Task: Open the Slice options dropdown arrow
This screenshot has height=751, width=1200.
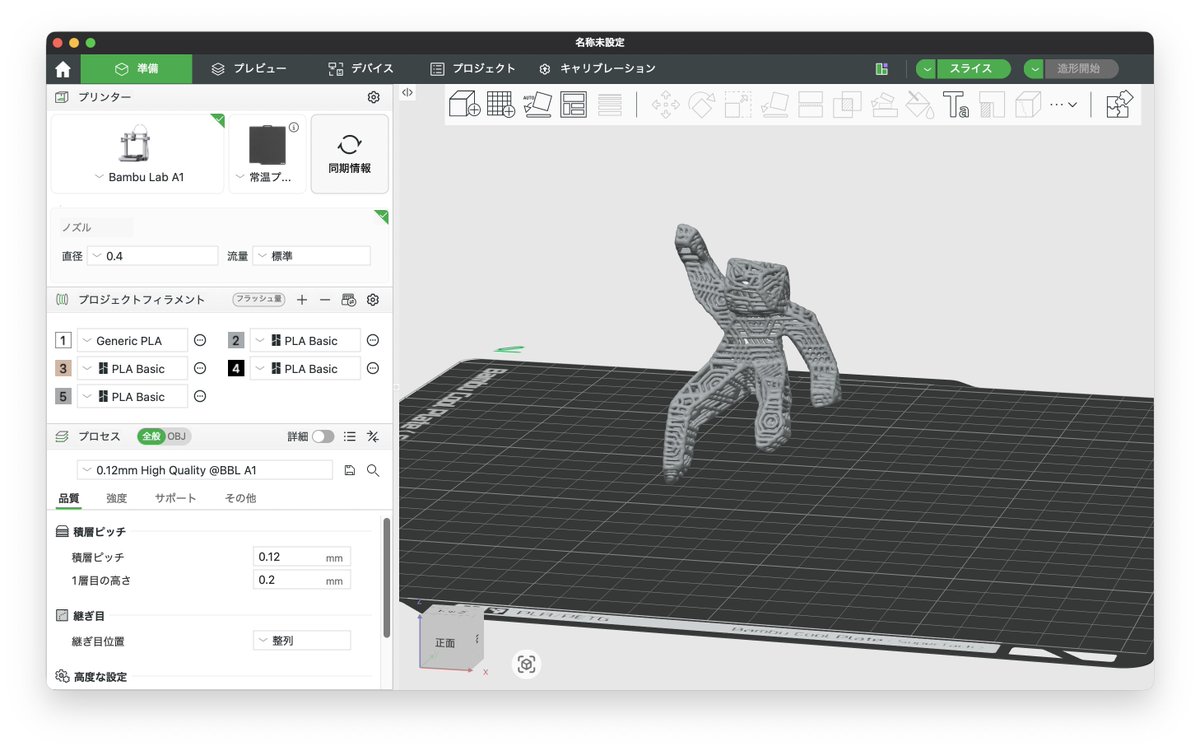Action: coord(927,69)
